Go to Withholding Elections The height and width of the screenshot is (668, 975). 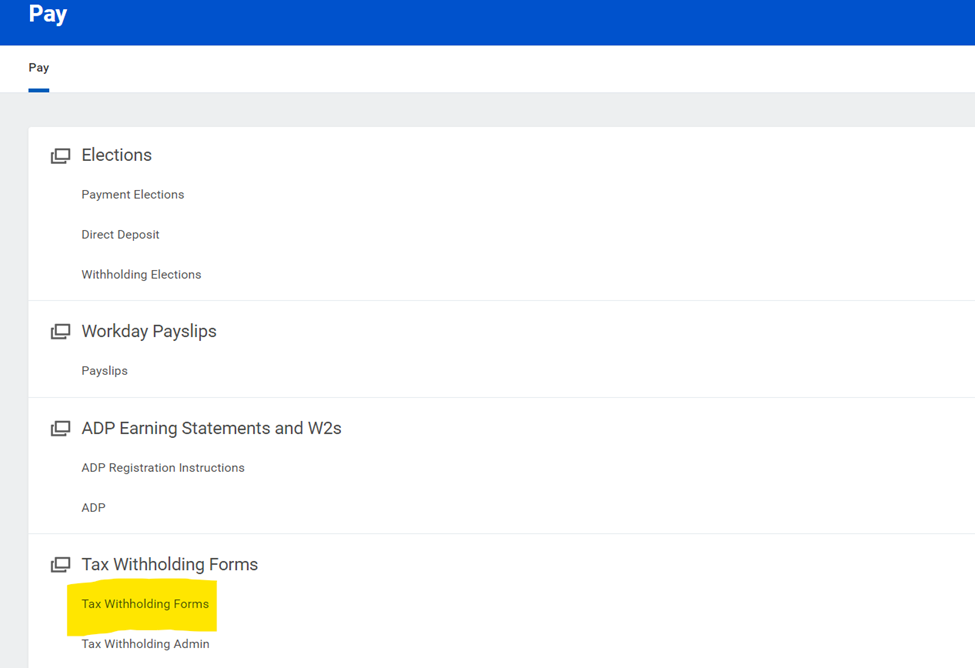tap(141, 275)
